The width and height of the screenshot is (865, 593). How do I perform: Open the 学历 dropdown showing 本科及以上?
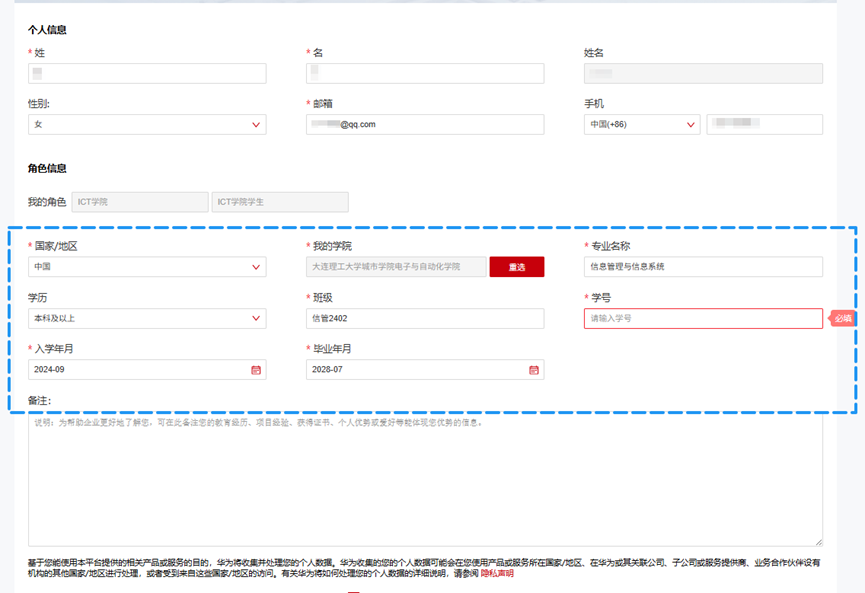pyautogui.click(x=147, y=318)
